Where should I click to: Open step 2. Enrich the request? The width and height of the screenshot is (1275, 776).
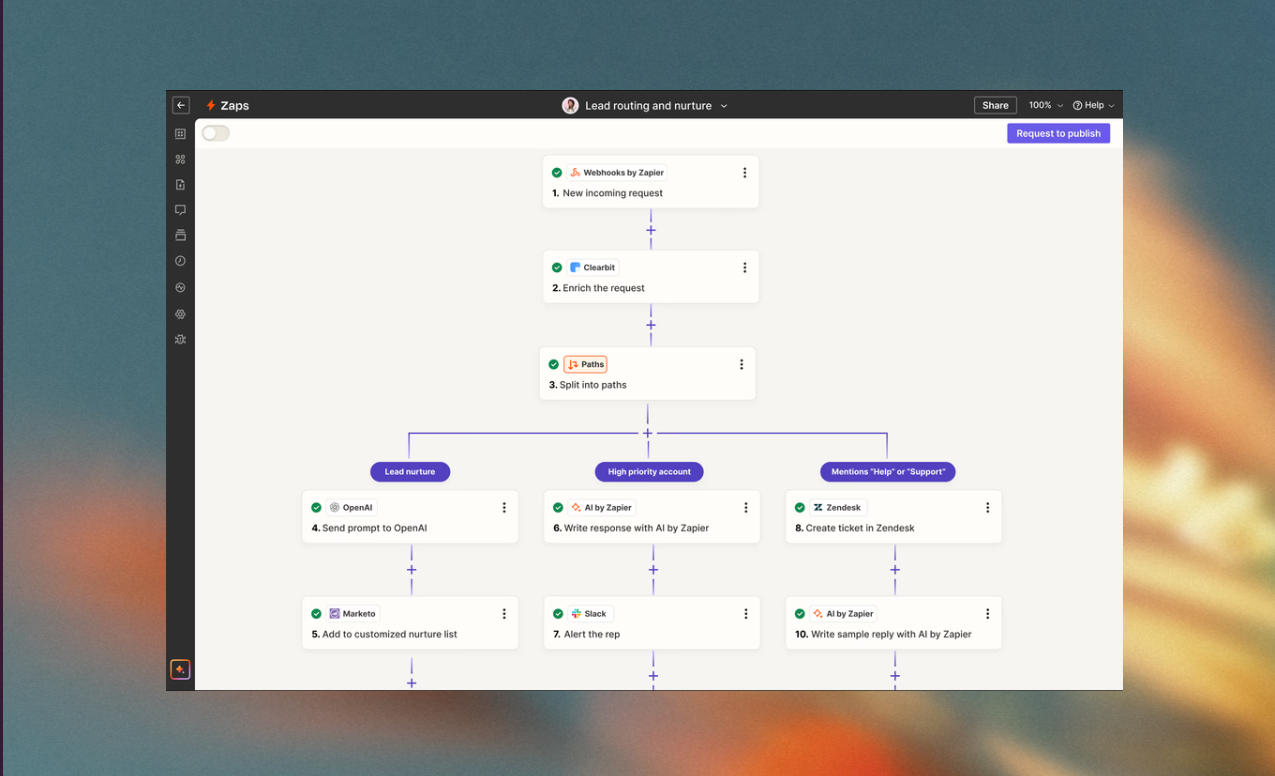(x=651, y=276)
